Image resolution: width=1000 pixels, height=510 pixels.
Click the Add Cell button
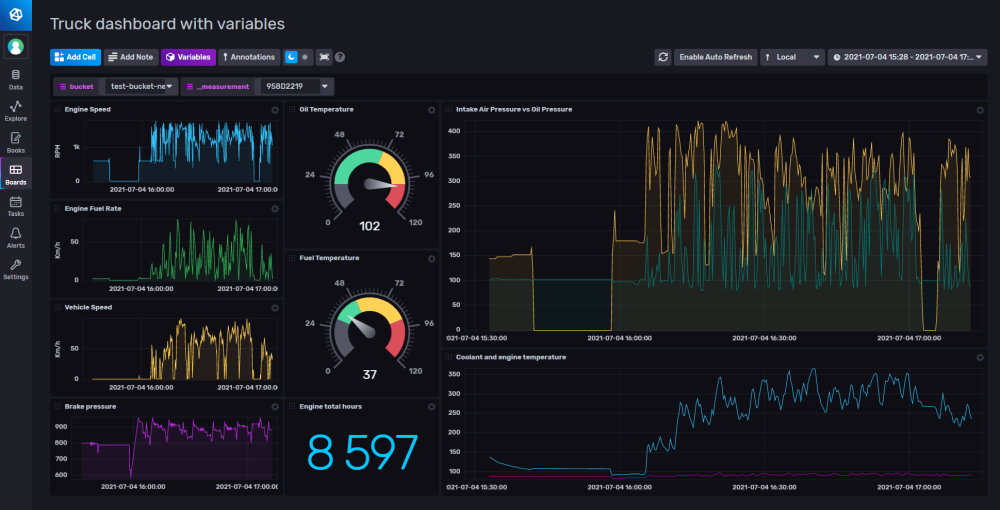[x=75, y=57]
